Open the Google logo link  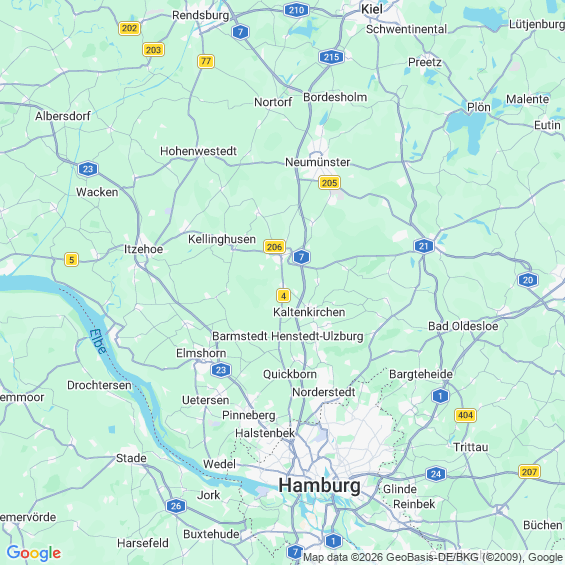click(34, 553)
